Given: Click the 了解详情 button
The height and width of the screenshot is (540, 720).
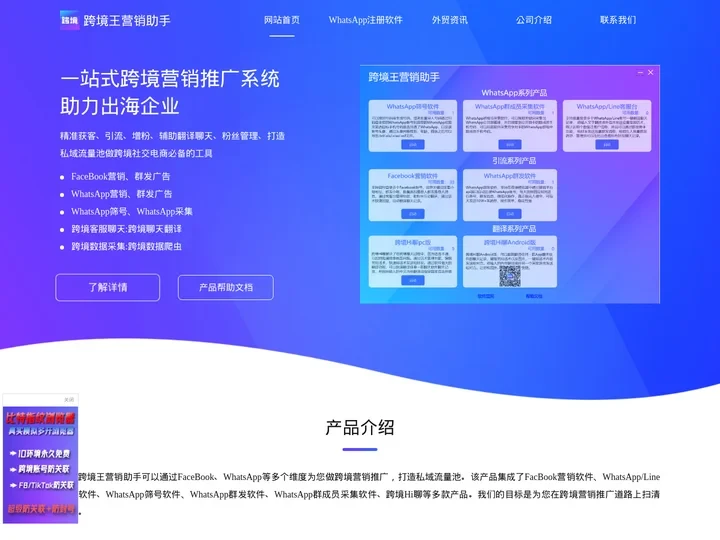Looking at the screenshot, I should pos(107,287).
